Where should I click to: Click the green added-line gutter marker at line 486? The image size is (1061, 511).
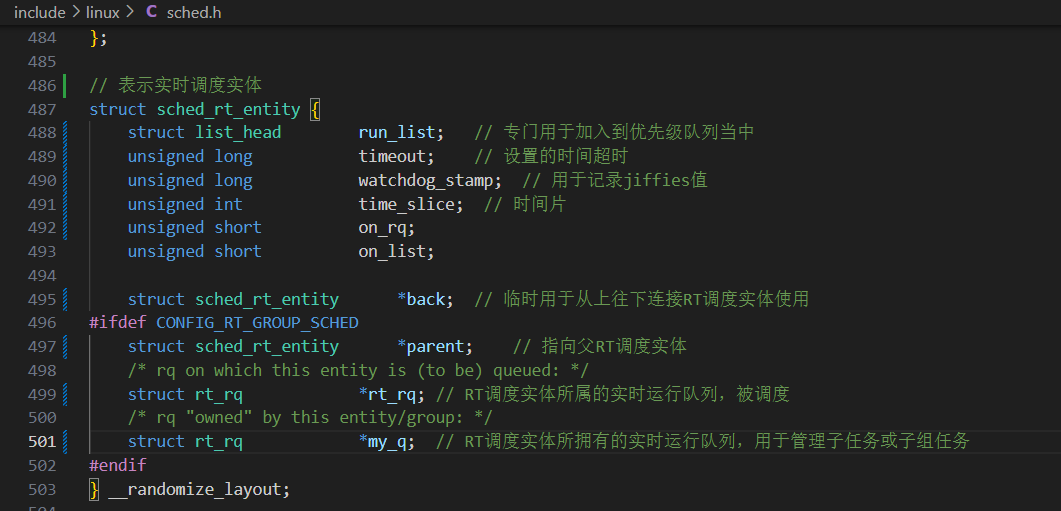[x=65, y=85]
